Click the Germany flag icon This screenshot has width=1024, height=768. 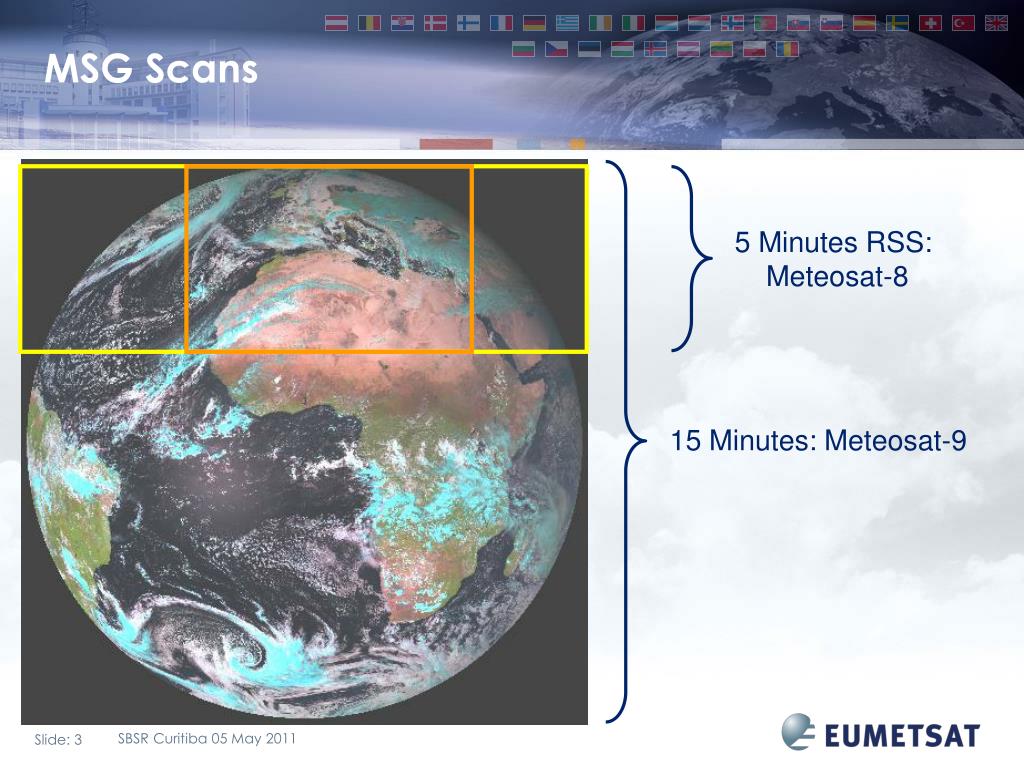[x=534, y=24]
